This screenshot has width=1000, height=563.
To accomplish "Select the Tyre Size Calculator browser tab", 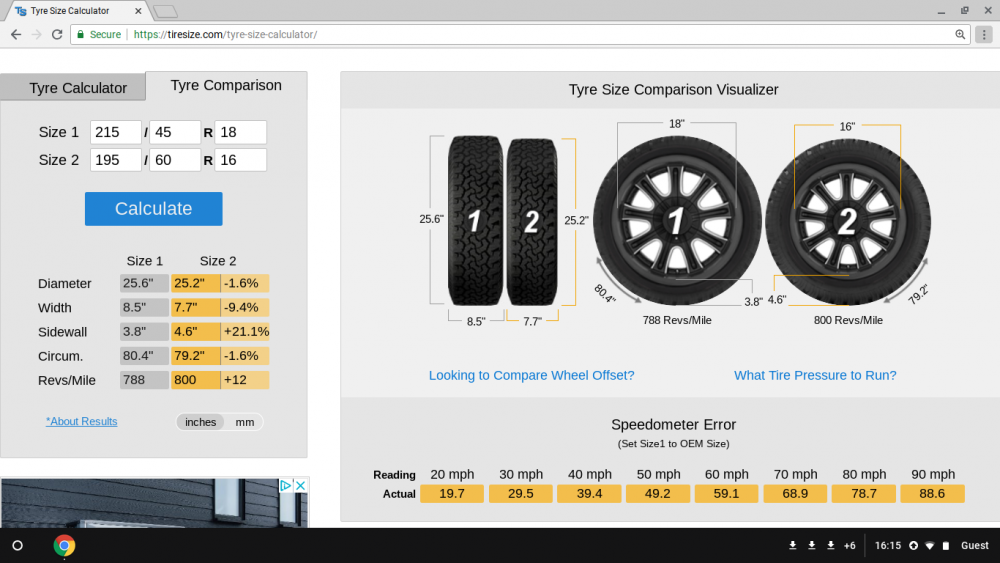I will (x=75, y=11).
